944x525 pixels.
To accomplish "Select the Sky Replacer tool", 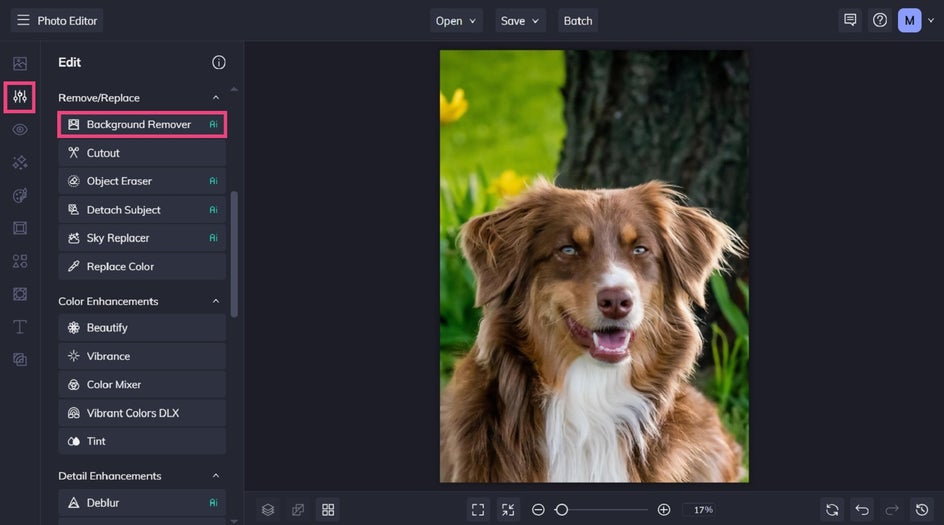I will (142, 238).
